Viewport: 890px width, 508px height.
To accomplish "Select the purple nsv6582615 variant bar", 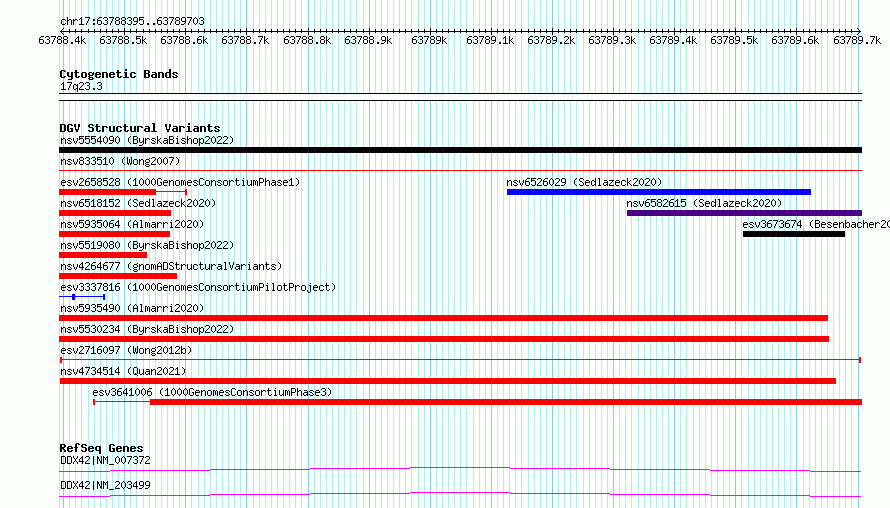I will (744, 213).
